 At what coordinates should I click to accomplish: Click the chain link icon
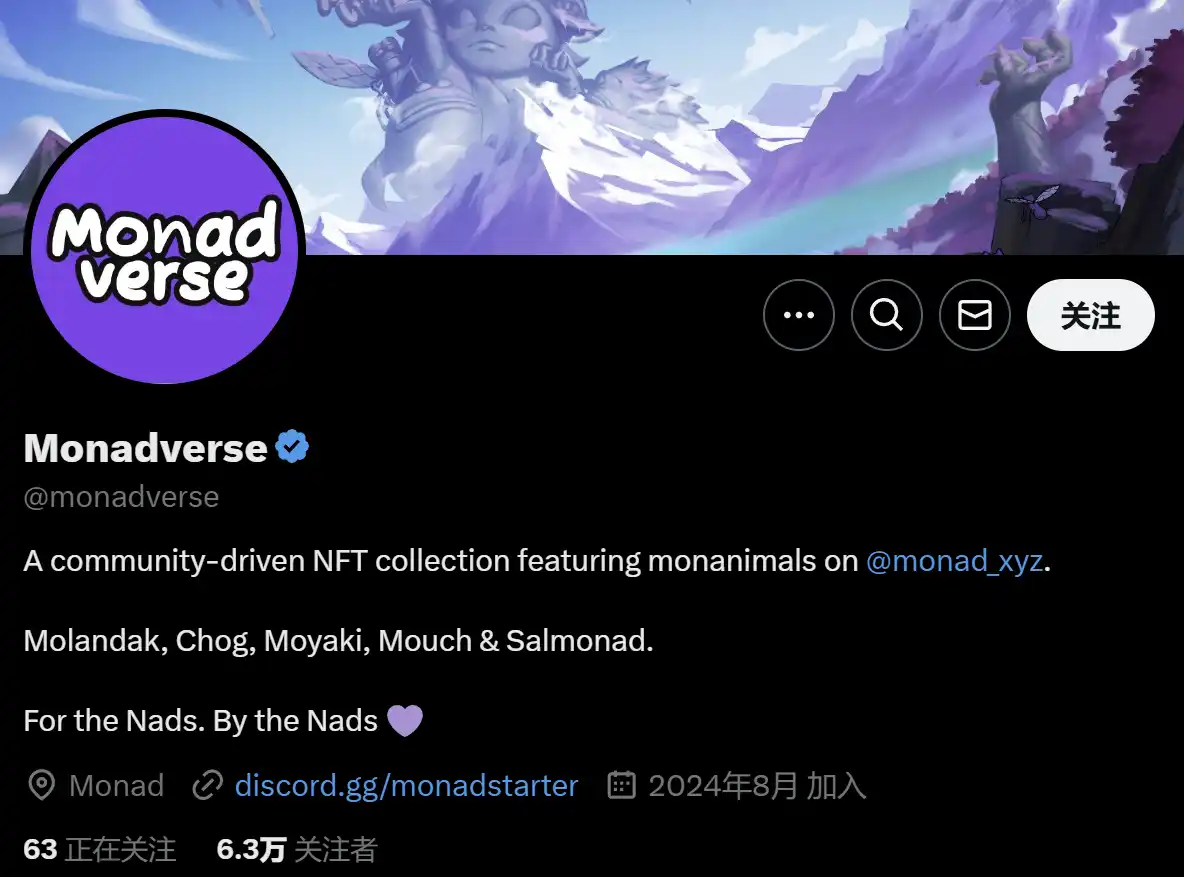pyautogui.click(x=207, y=786)
